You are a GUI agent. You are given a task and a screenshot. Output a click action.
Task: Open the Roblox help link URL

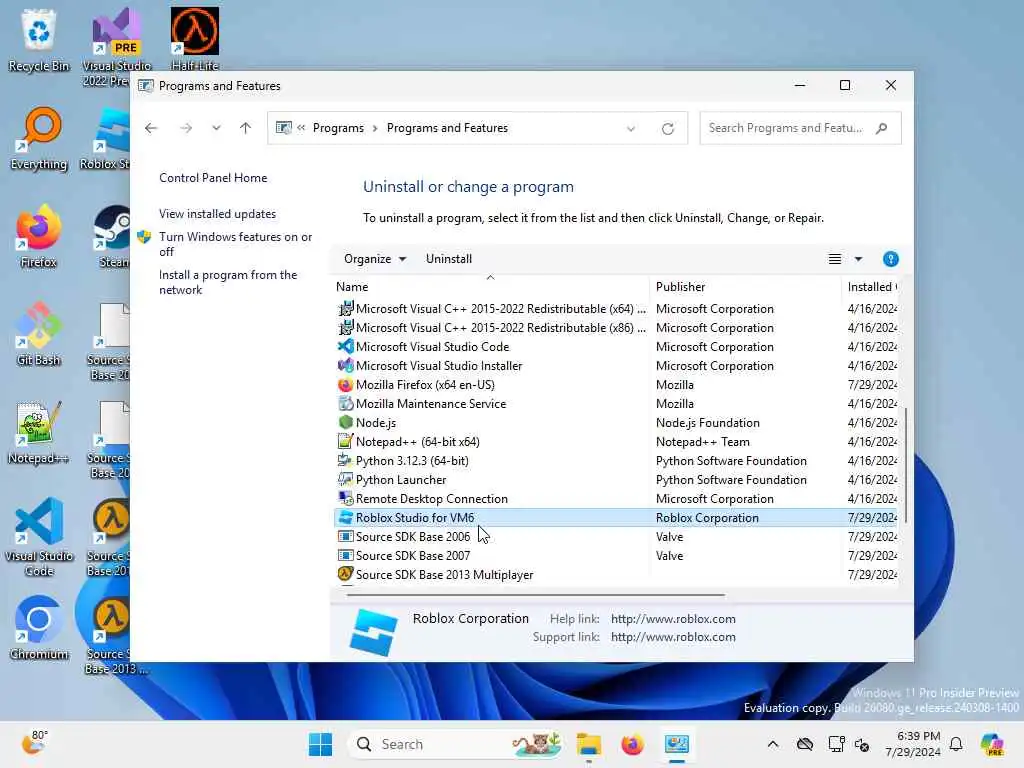point(673,619)
